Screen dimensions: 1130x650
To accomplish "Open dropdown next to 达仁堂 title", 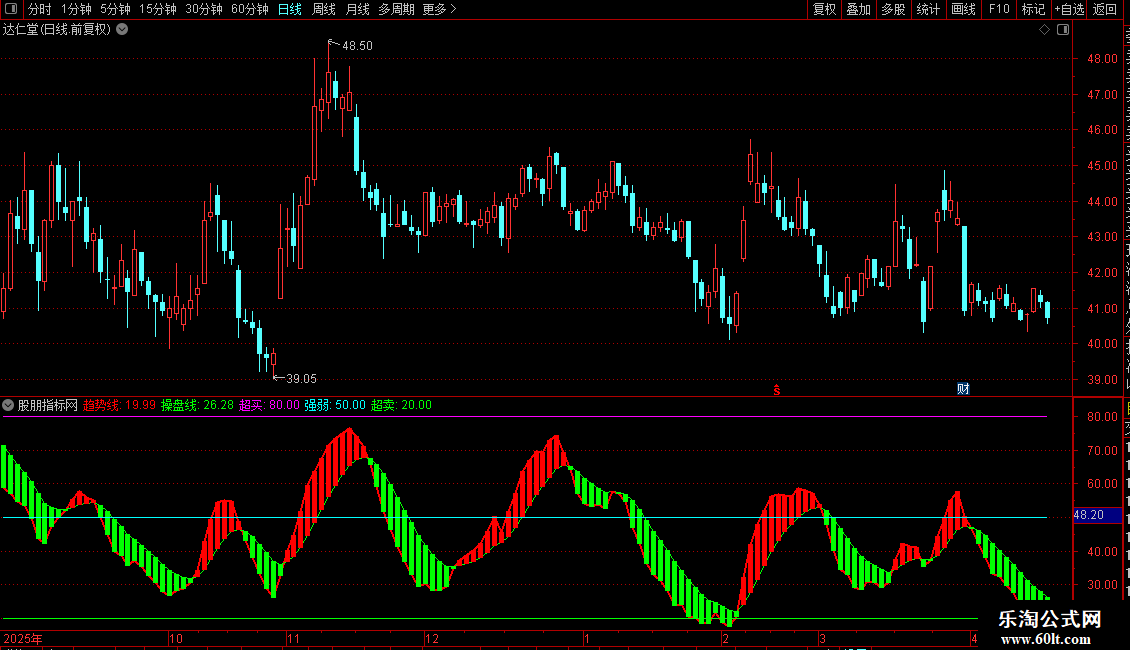I will (x=123, y=30).
